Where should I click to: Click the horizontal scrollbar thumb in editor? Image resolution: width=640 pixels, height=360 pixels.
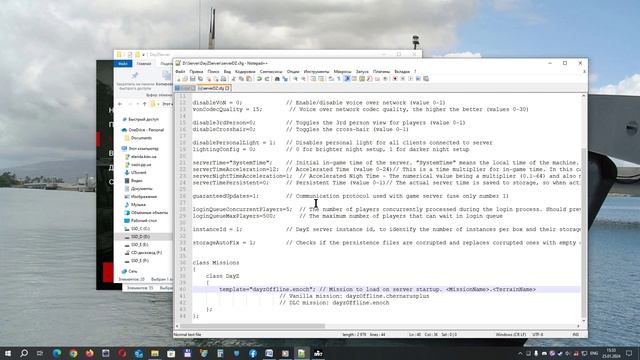pos(252,326)
